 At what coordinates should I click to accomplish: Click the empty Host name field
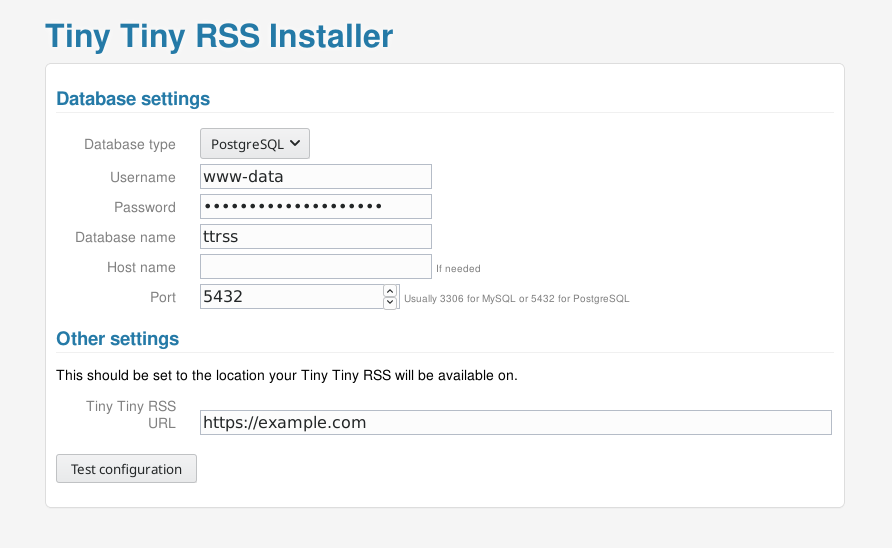point(316,266)
